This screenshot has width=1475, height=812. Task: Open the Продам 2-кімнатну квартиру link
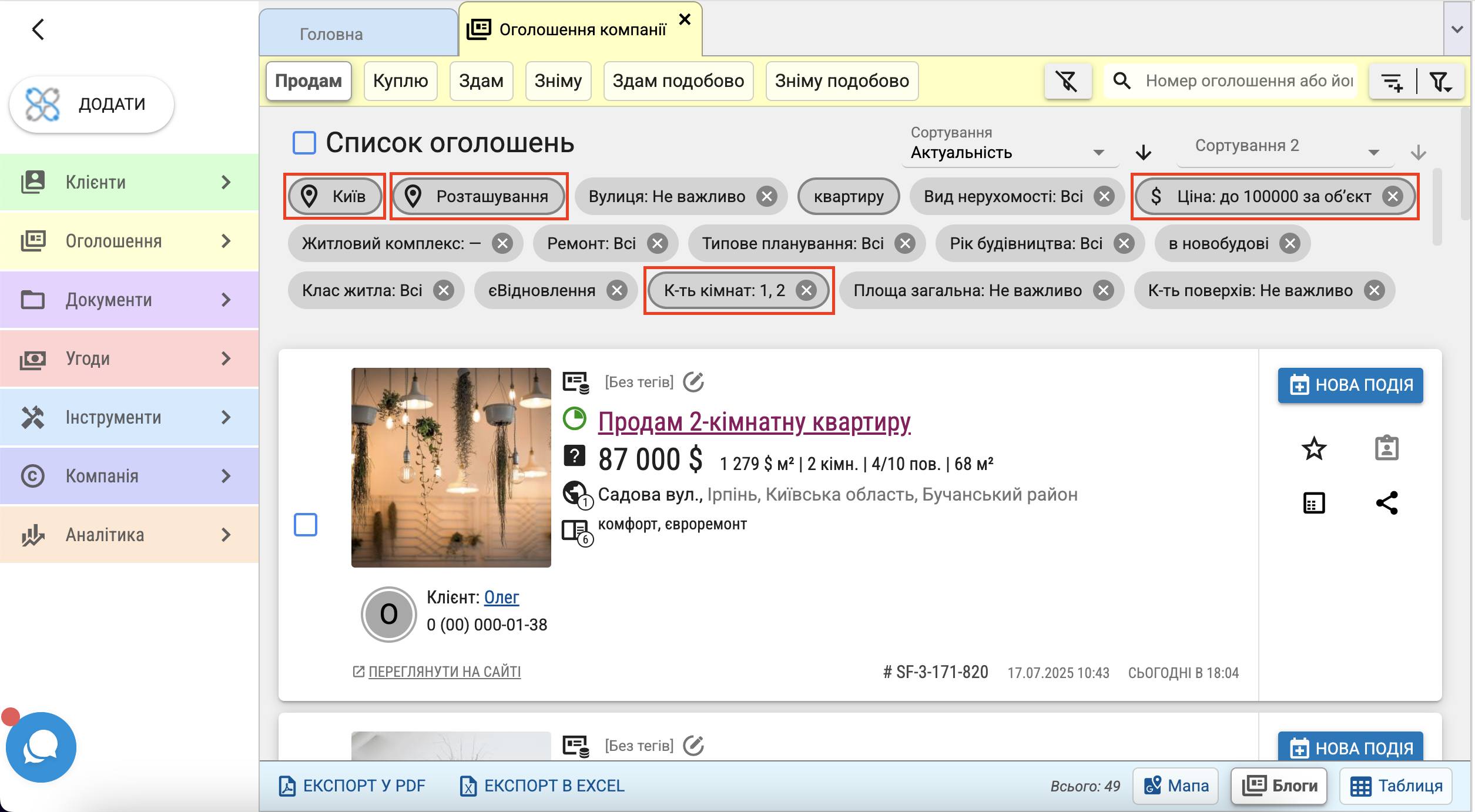pos(754,422)
